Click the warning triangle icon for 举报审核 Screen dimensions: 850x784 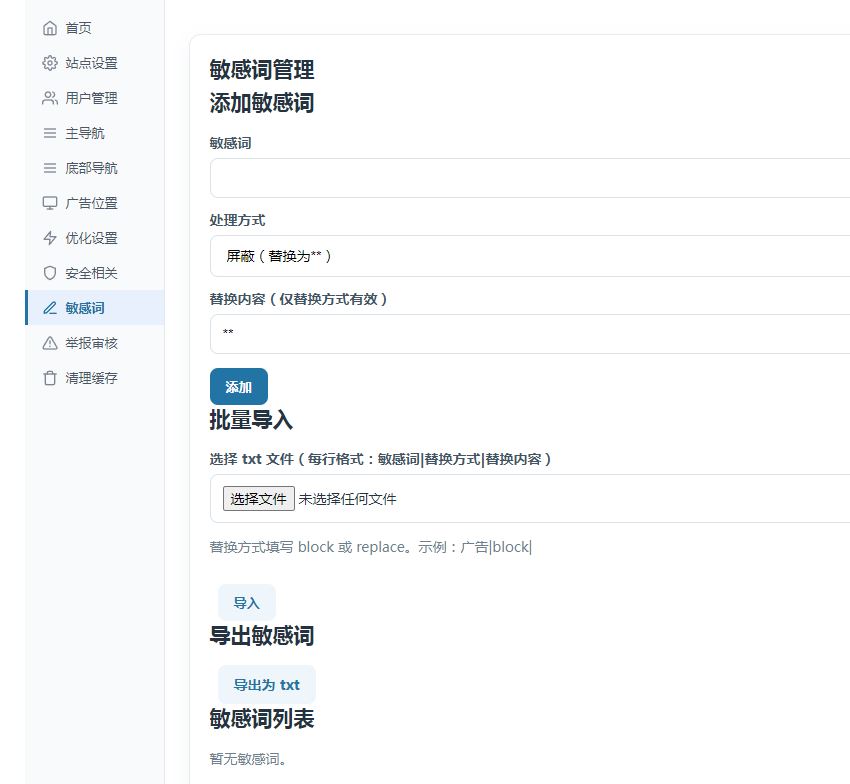point(50,343)
